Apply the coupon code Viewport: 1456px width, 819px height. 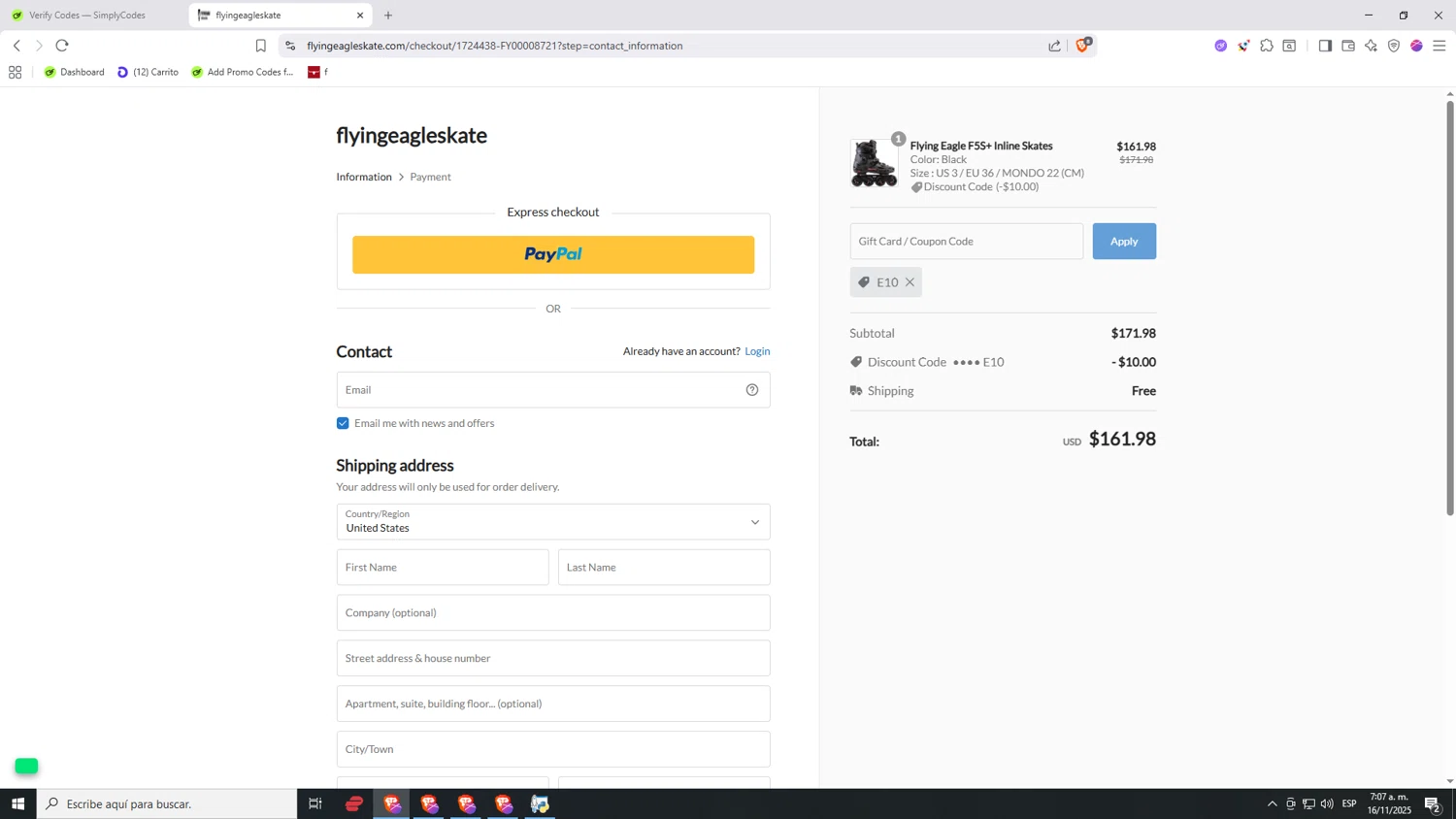pyautogui.click(x=1124, y=242)
